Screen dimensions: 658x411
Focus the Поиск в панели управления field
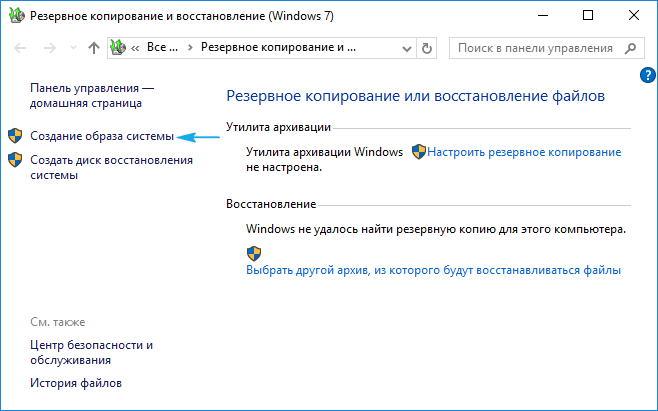pos(536,47)
